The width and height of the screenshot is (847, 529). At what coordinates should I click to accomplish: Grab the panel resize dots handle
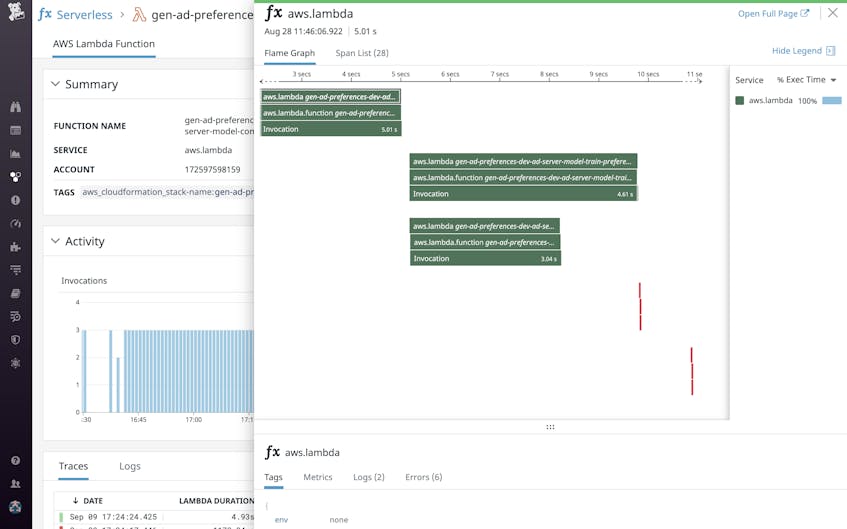(550, 427)
